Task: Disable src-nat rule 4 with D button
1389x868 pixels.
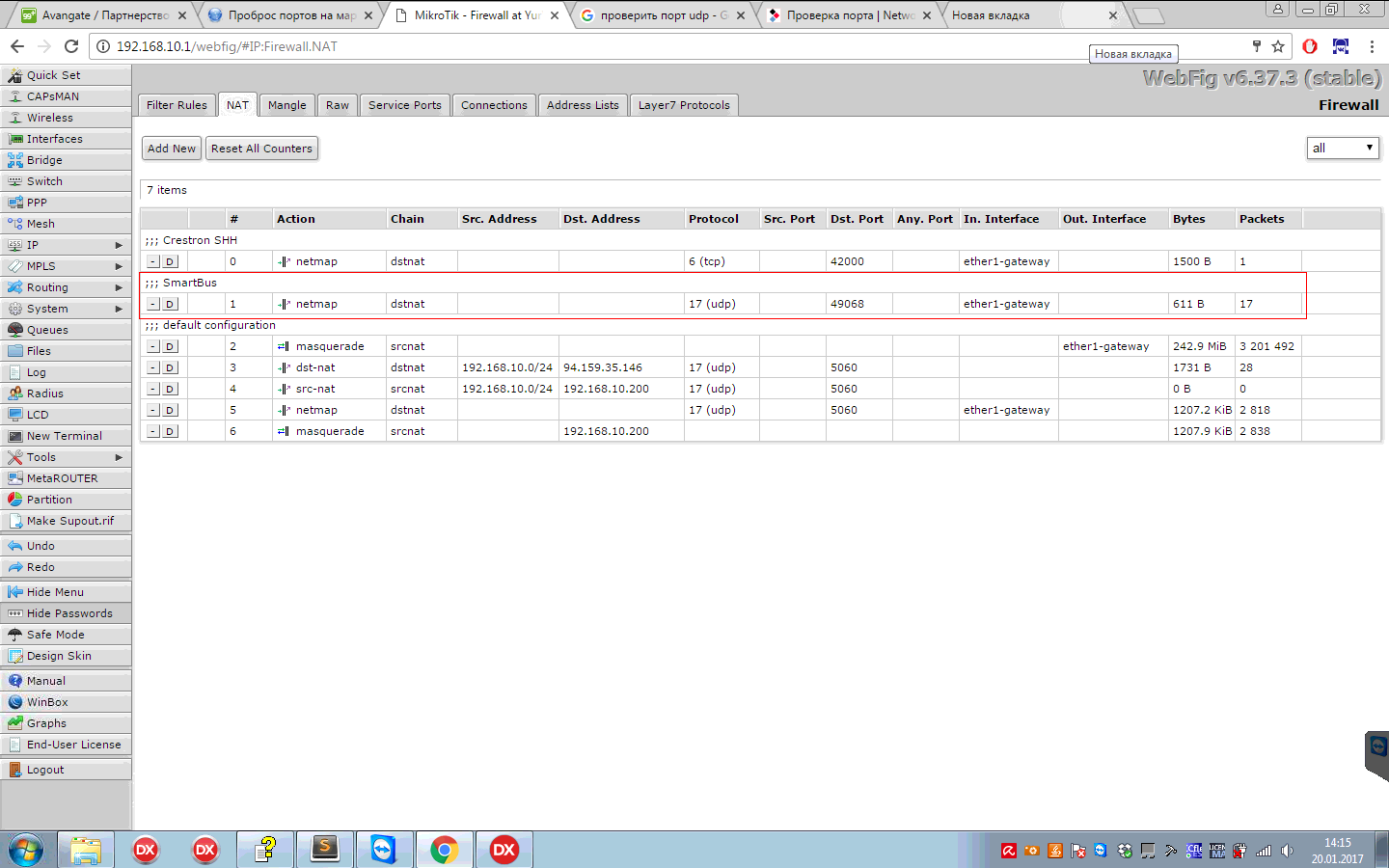Action: pos(170,389)
